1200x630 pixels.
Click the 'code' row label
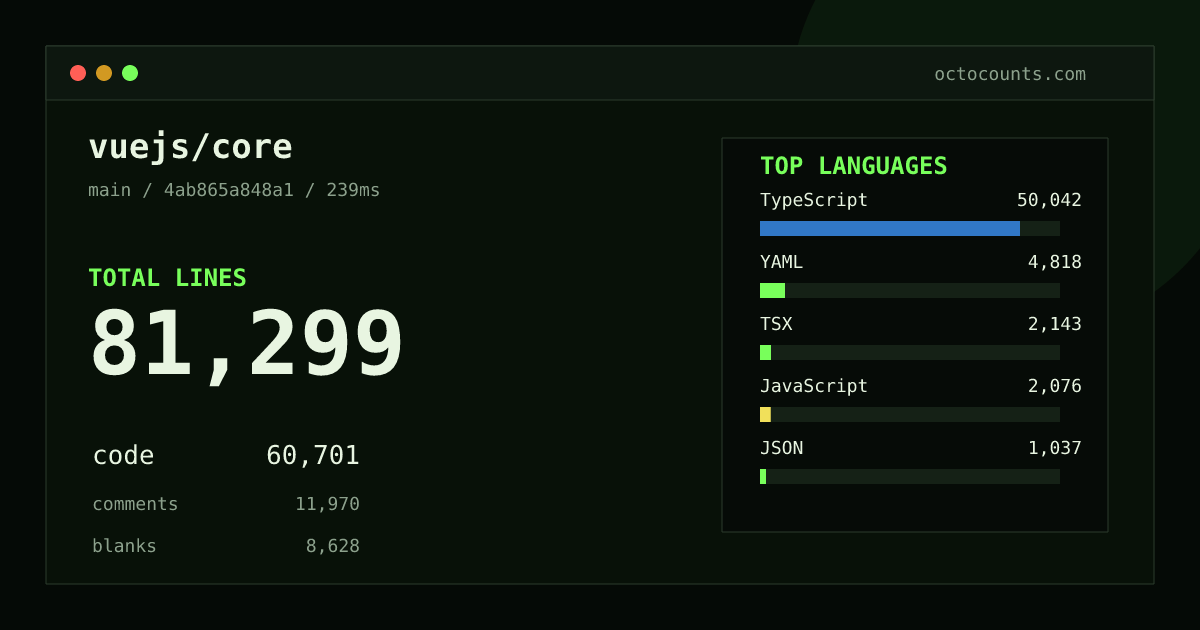(x=123, y=456)
